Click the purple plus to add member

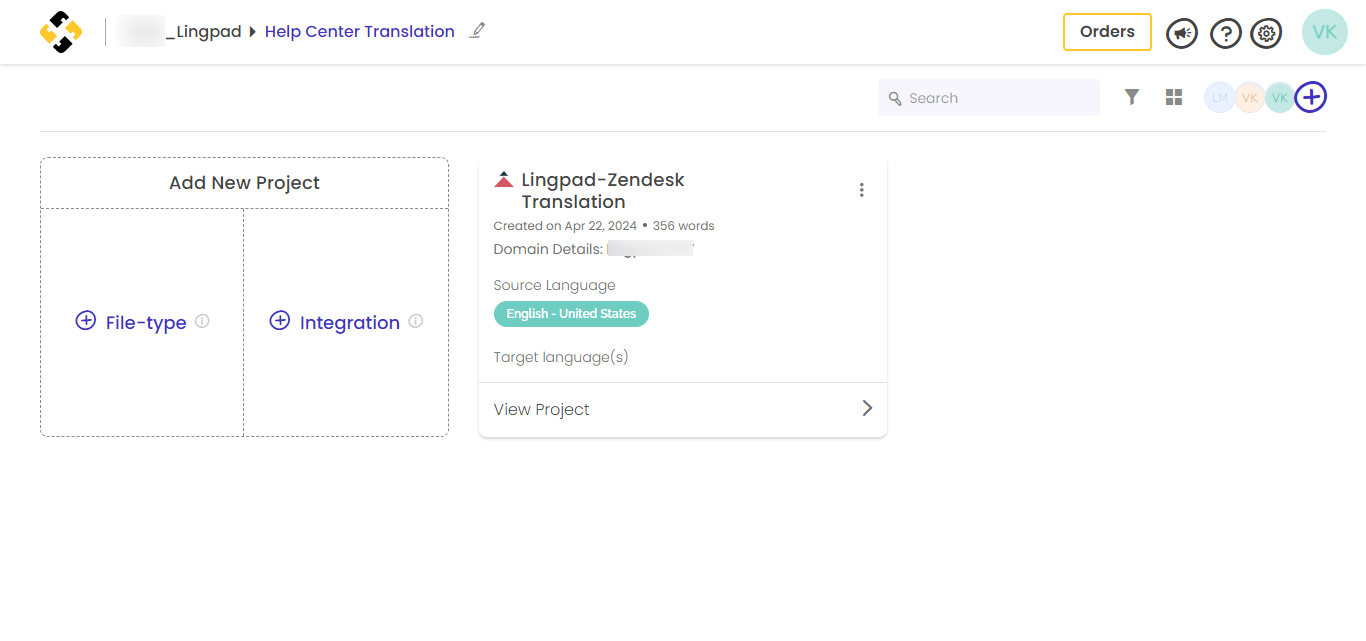(x=1311, y=97)
